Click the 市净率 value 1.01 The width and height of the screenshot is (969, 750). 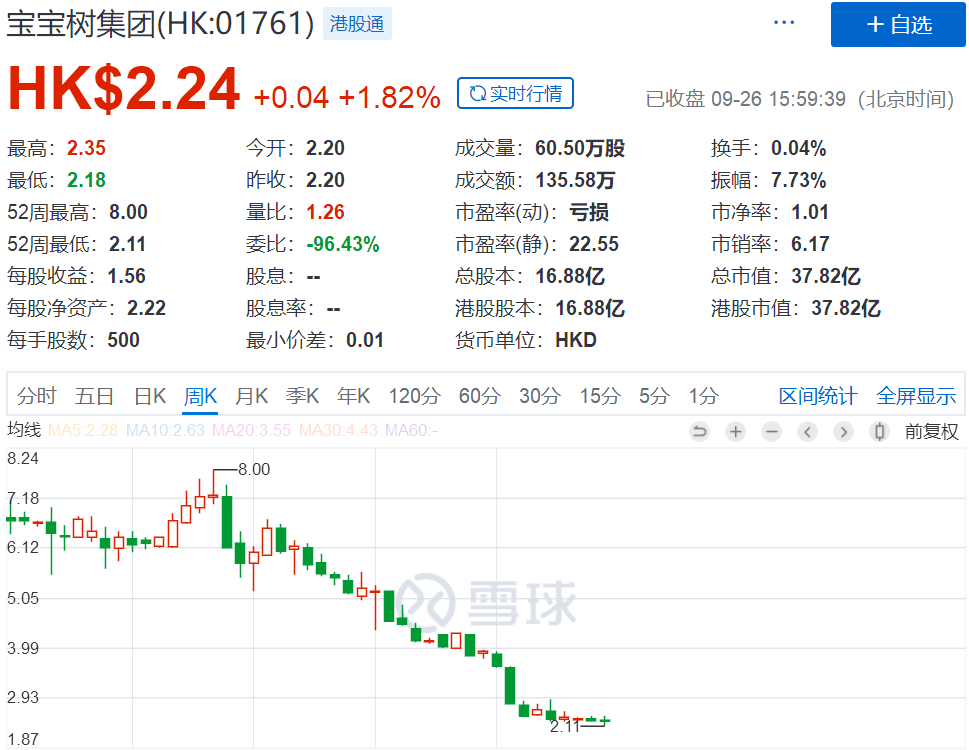point(810,213)
